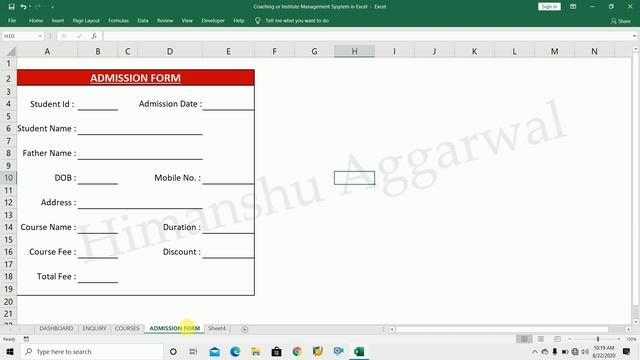
Task: Add a new sheet with the plus icon
Action: [x=244, y=329]
